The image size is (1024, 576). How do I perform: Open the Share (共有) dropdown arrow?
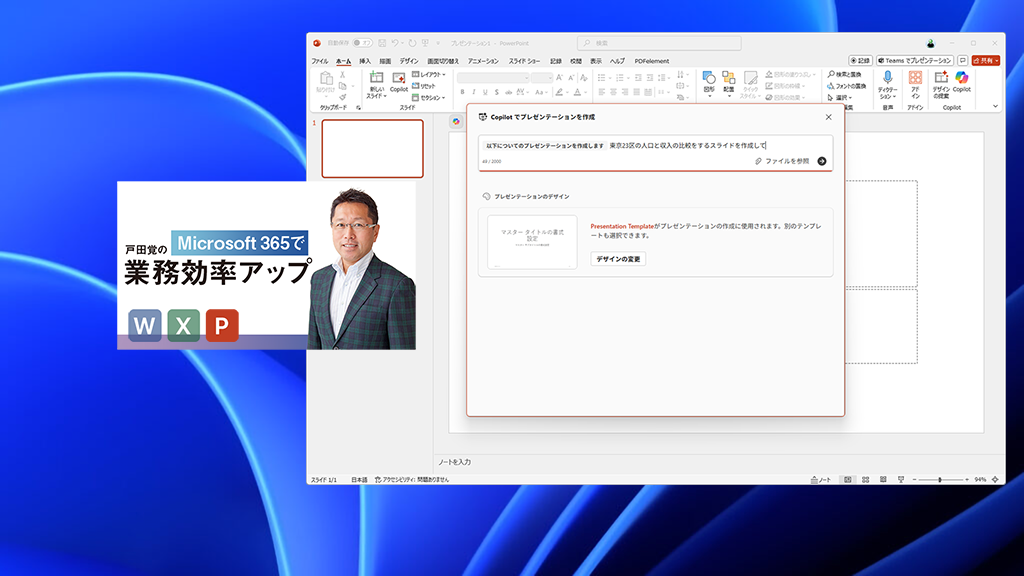click(x=997, y=61)
